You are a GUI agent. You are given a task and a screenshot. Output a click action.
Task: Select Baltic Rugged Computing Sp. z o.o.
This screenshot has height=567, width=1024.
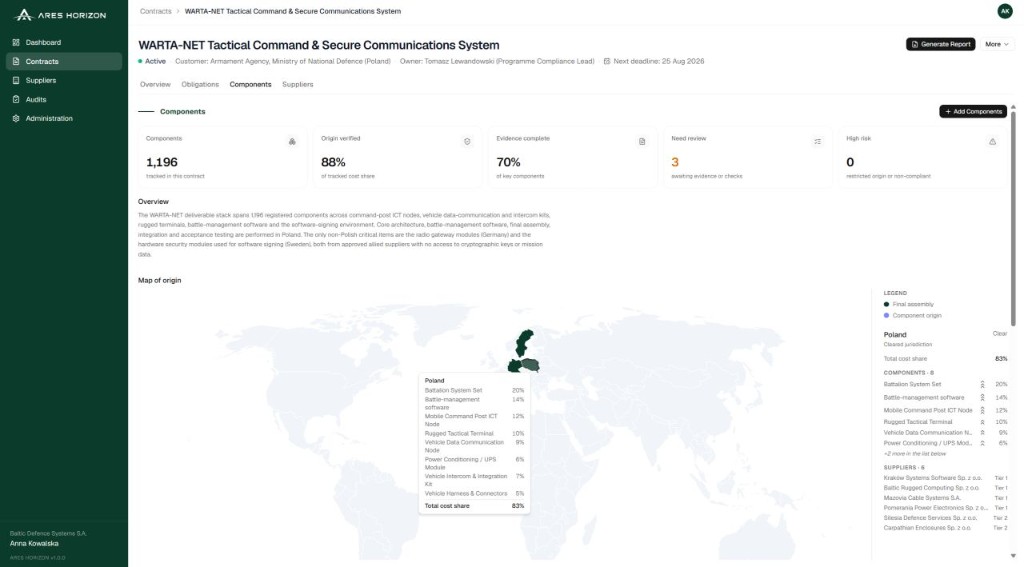(945, 488)
